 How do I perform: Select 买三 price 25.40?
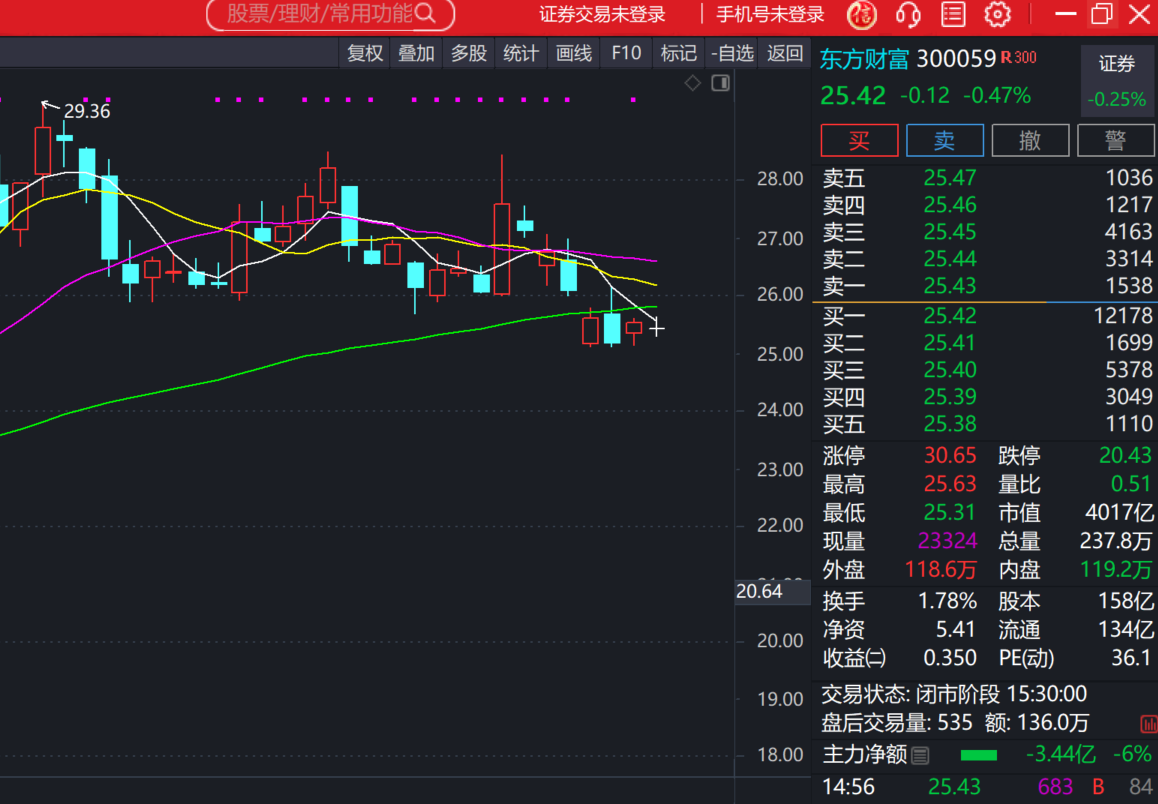click(950, 370)
